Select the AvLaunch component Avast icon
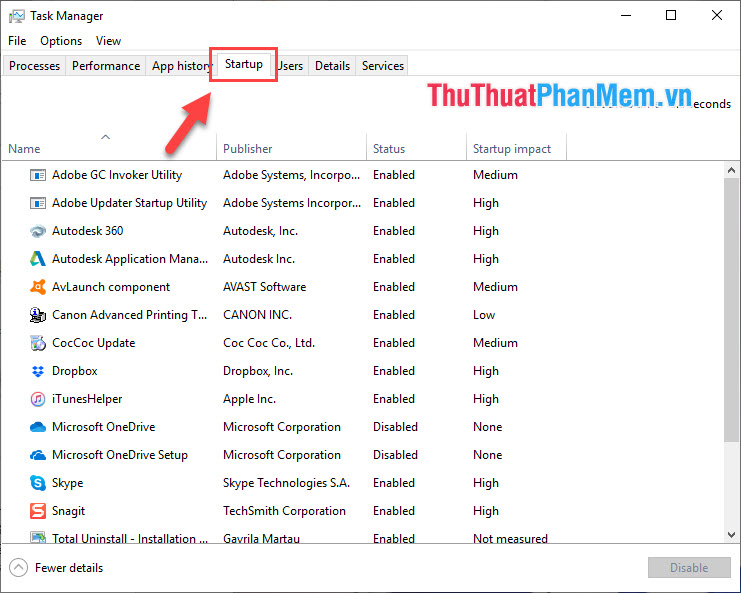Viewport: 741px width, 593px height. 38,287
